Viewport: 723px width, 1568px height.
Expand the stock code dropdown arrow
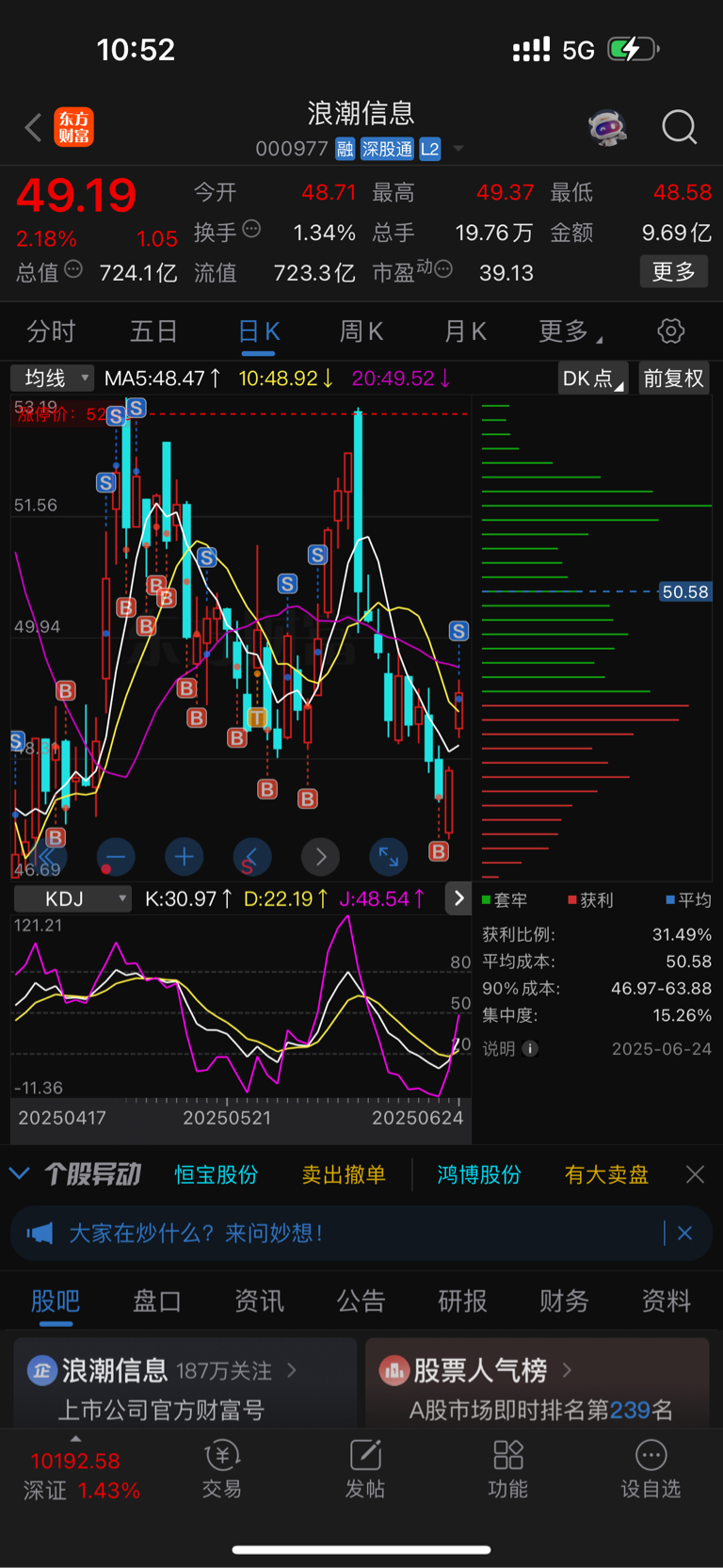pyautogui.click(x=458, y=149)
